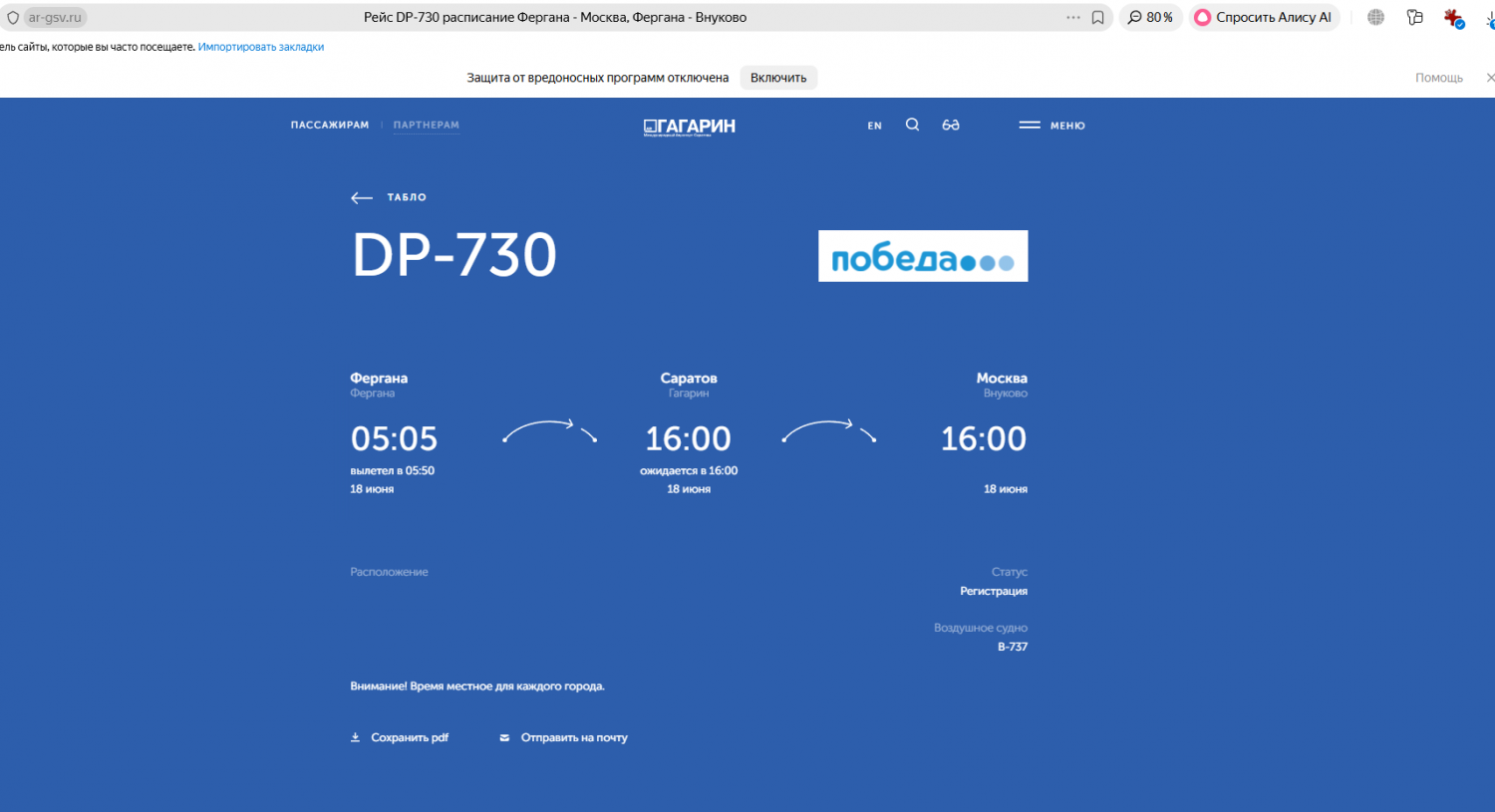Viewport: 1495px width, 812px height.
Task: Click the text 'вылетел в 05:50'
Action: click(393, 470)
